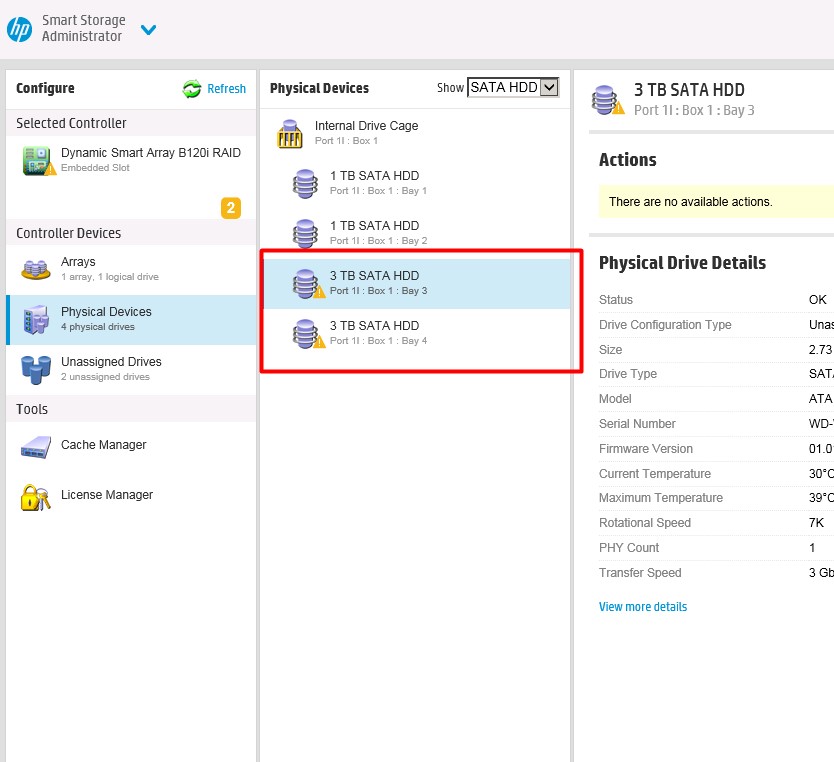Click the '4 physical drives' subtitle
834x762 pixels.
[98, 327]
